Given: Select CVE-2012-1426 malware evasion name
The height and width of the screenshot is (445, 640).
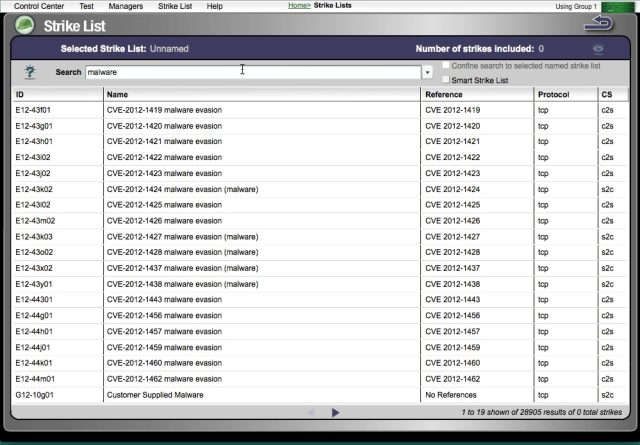Looking at the screenshot, I should [164, 221].
